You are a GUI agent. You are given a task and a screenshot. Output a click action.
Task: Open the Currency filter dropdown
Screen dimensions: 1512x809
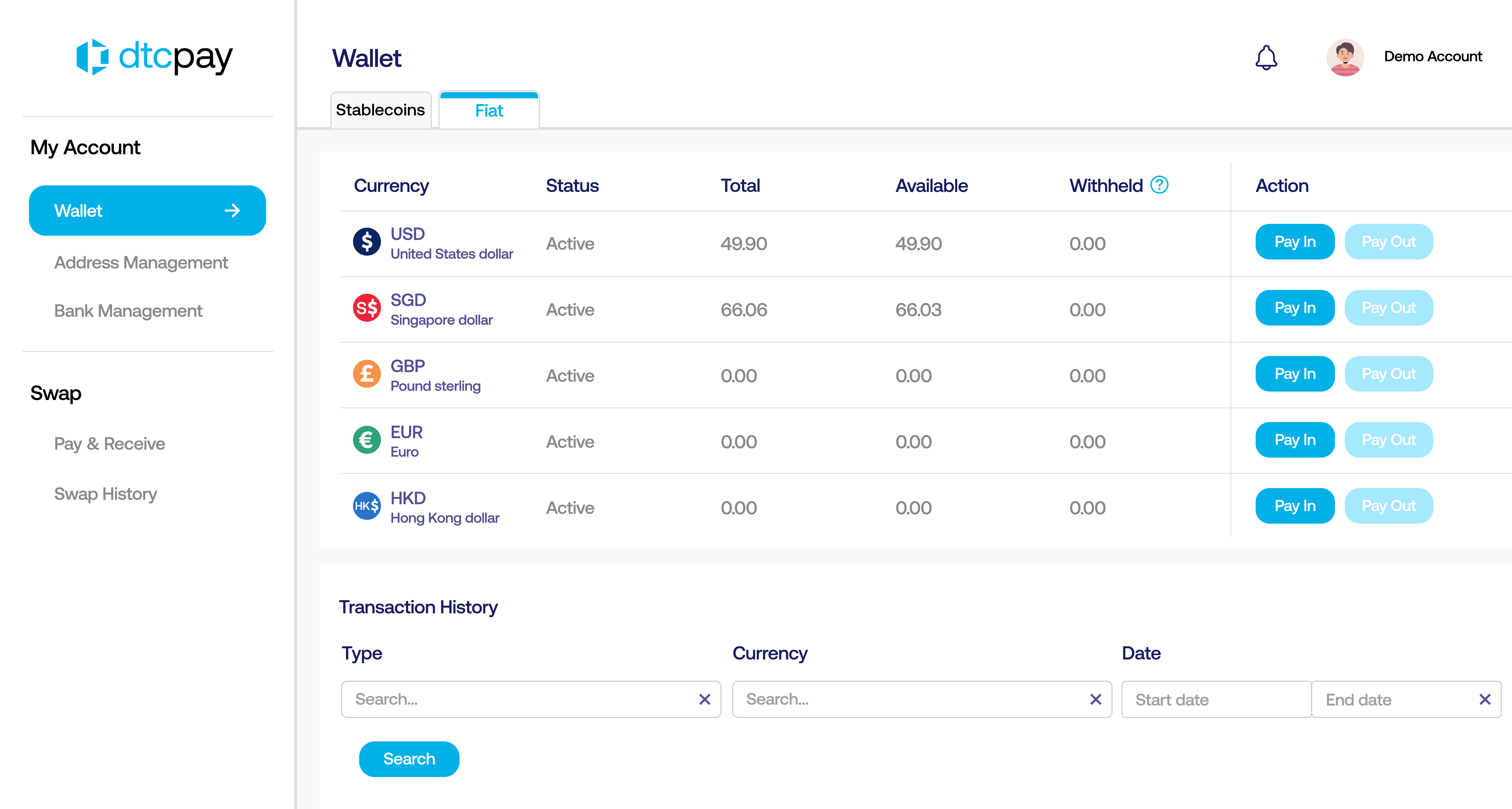point(907,699)
